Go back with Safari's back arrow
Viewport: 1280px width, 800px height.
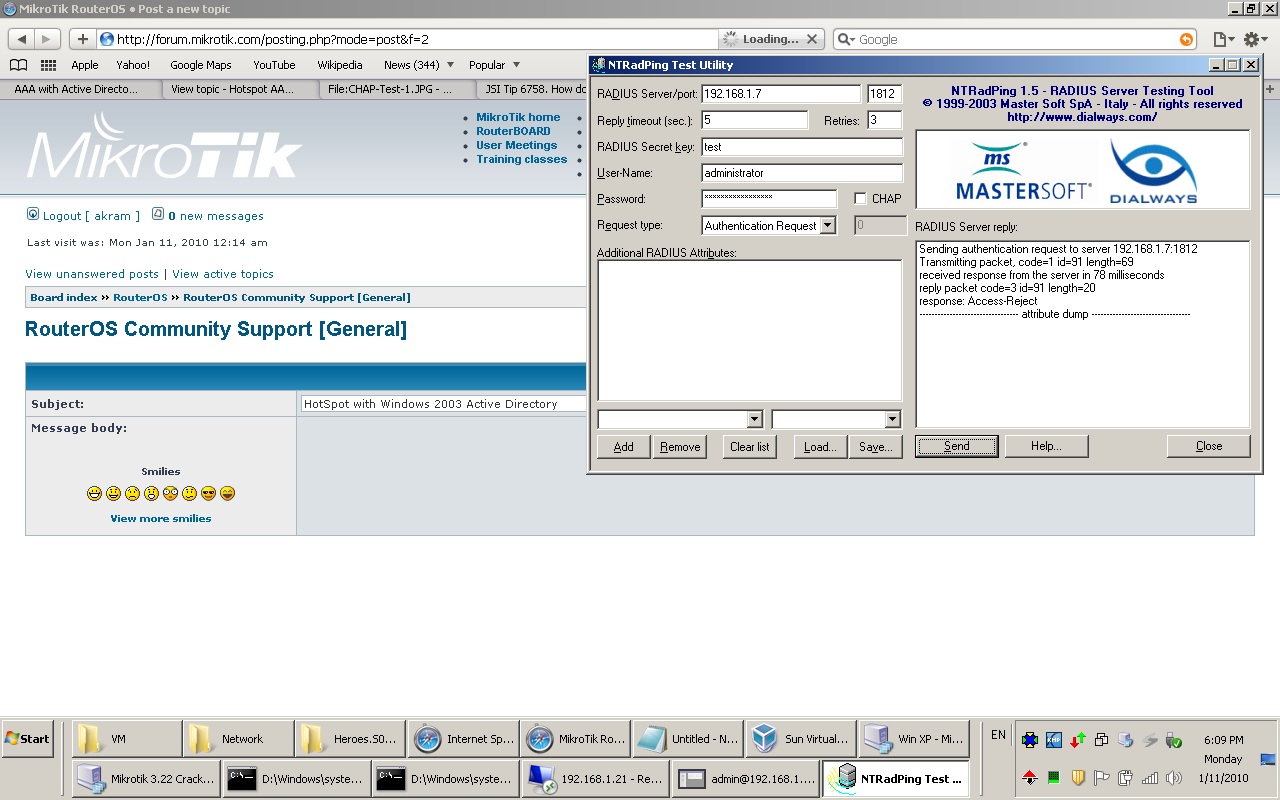pos(22,39)
